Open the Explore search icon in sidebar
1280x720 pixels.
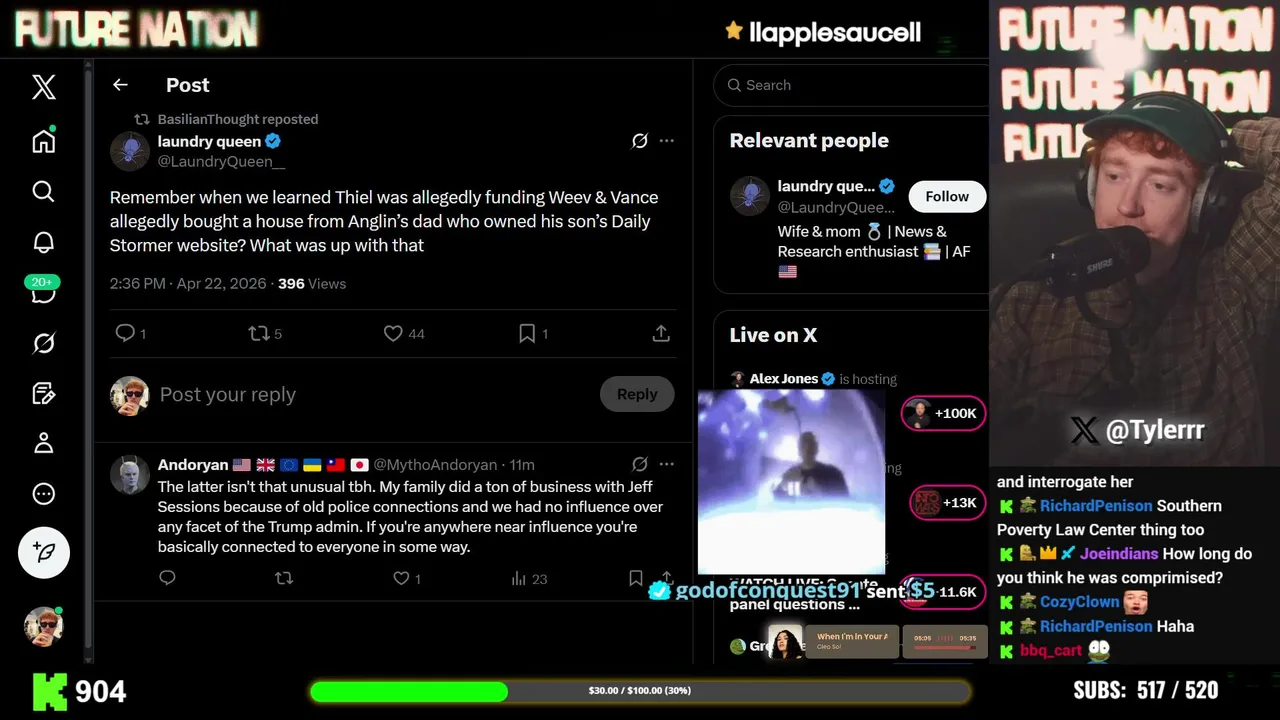43,191
